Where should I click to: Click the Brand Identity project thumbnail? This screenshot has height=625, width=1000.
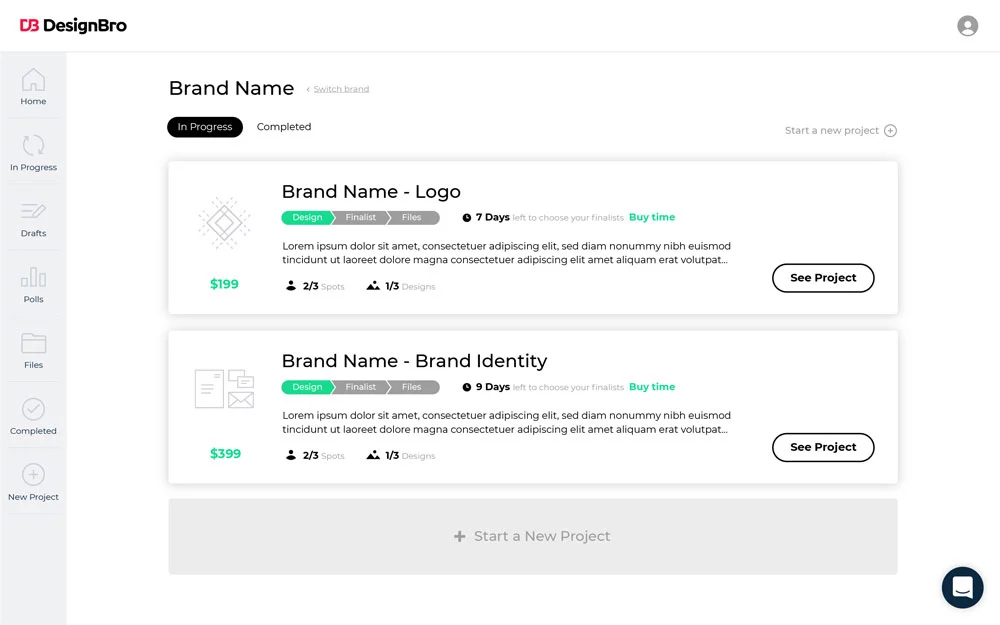(x=224, y=389)
